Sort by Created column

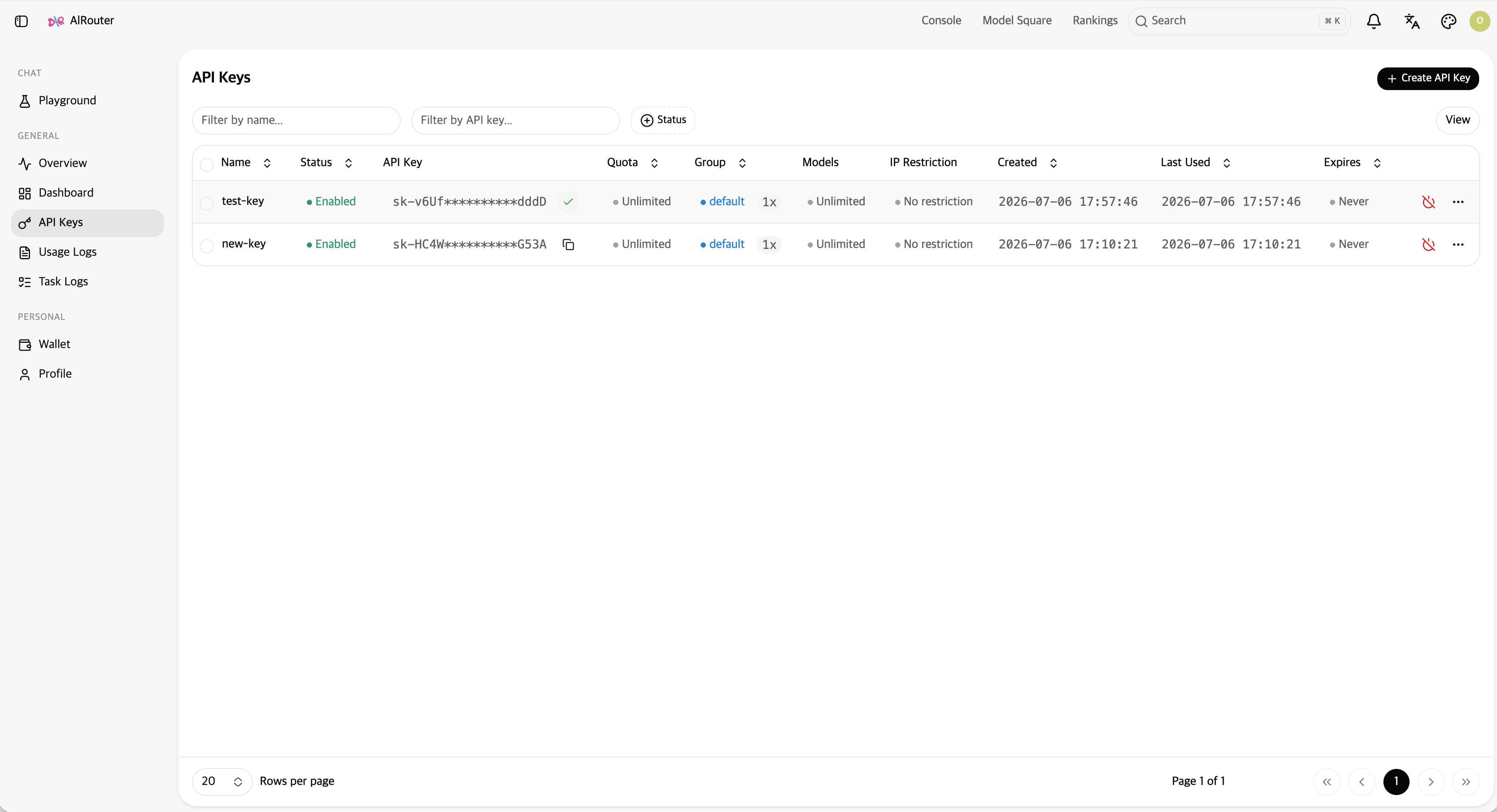tap(1027, 163)
